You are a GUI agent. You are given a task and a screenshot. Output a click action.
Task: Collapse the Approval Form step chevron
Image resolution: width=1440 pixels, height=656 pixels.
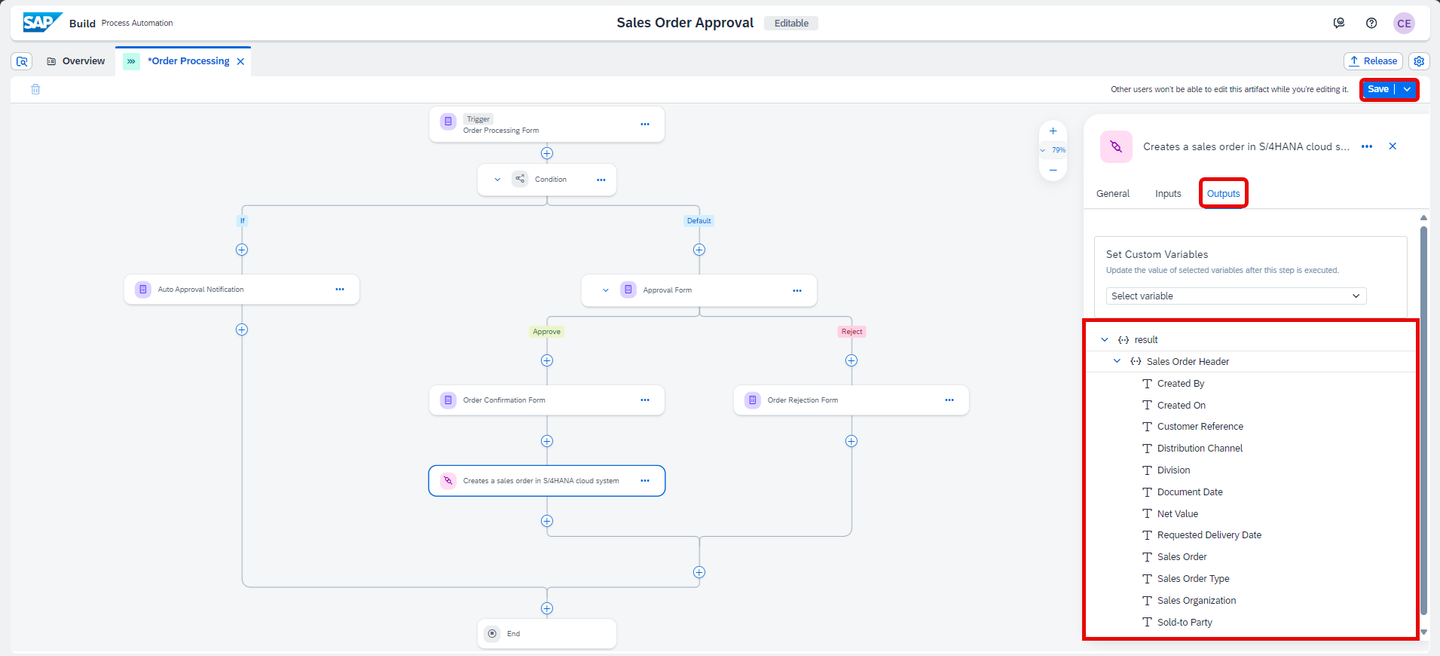(605, 290)
